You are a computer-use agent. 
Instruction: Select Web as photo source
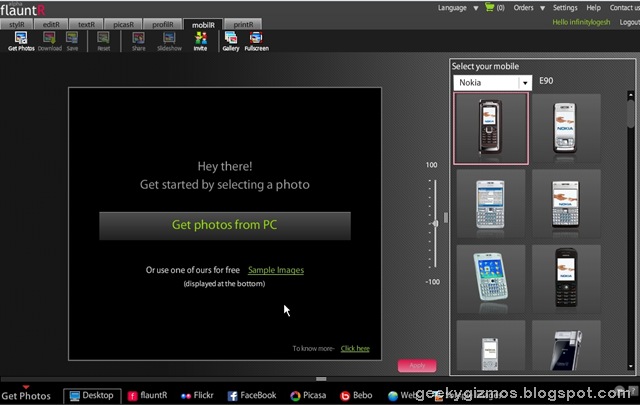point(402,395)
